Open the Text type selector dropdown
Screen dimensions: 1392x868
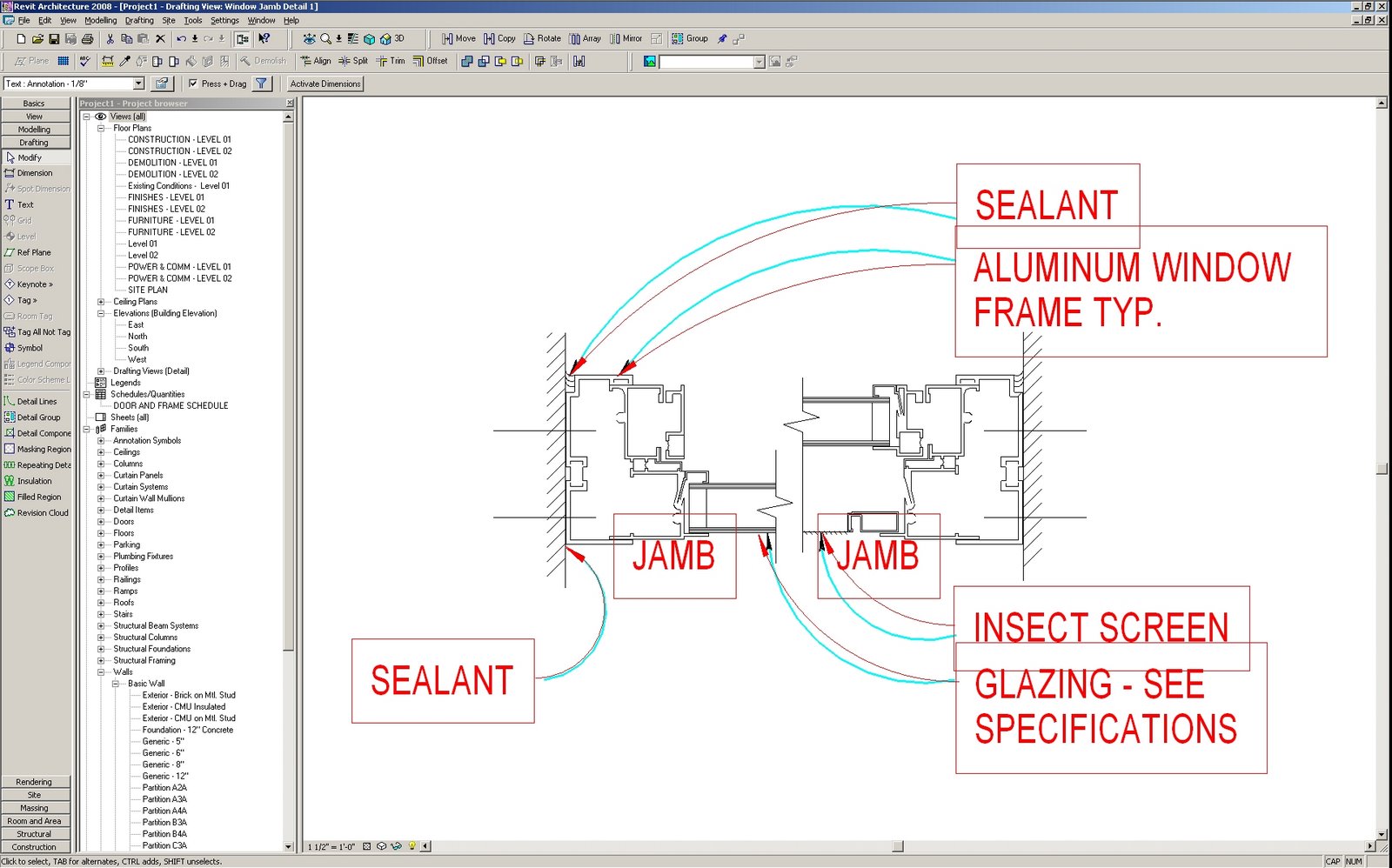pyautogui.click(x=138, y=84)
